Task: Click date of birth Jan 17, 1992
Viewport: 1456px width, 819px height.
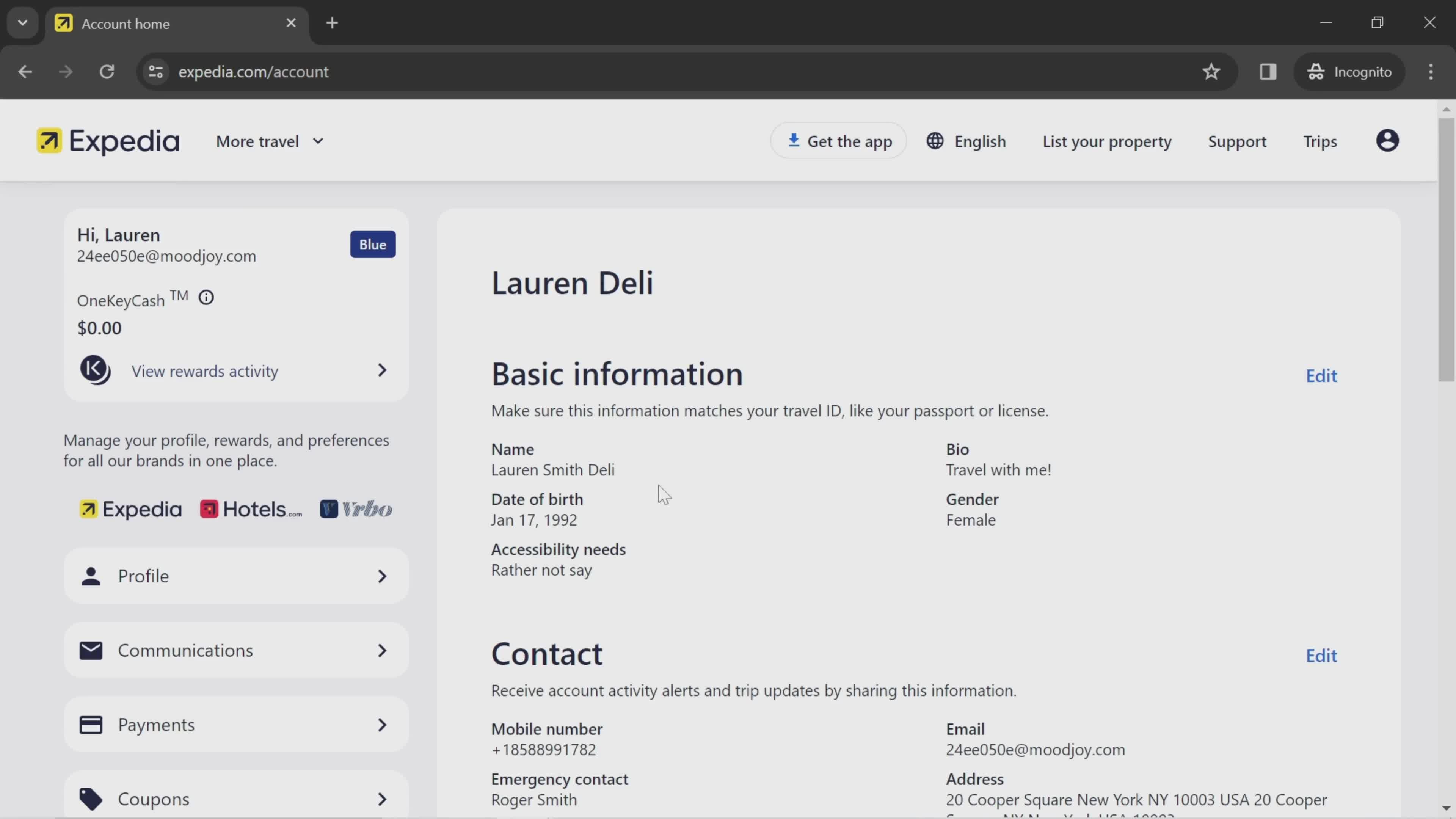Action: (533, 520)
